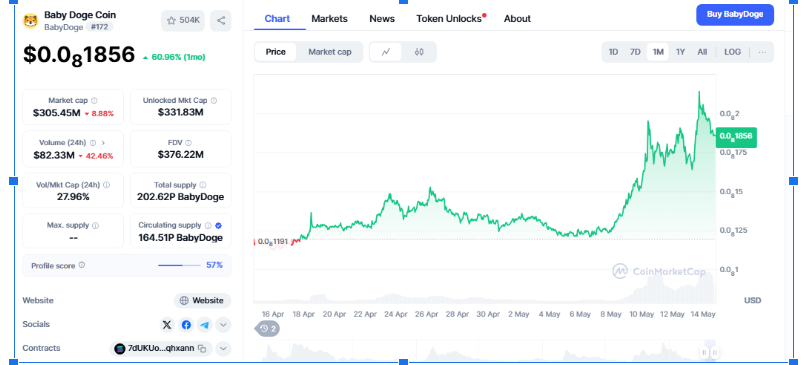
Task: Select the Price chart toggle
Action: [x=275, y=52]
